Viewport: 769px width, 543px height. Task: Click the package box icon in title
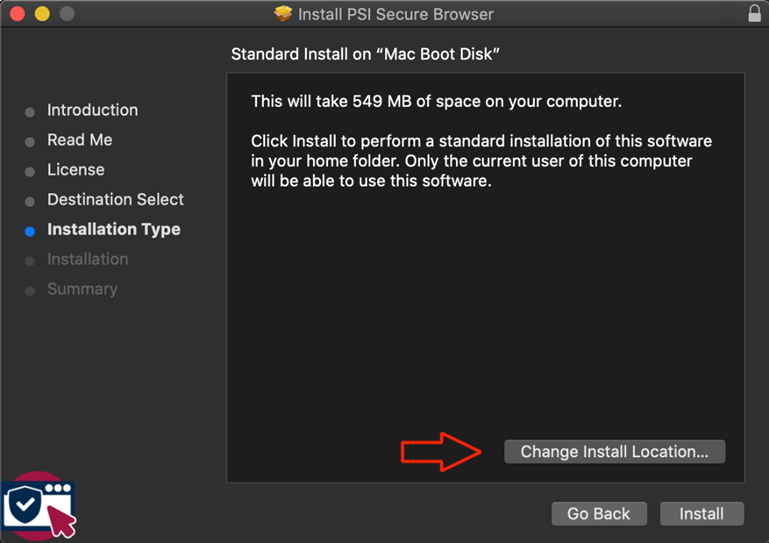[283, 14]
